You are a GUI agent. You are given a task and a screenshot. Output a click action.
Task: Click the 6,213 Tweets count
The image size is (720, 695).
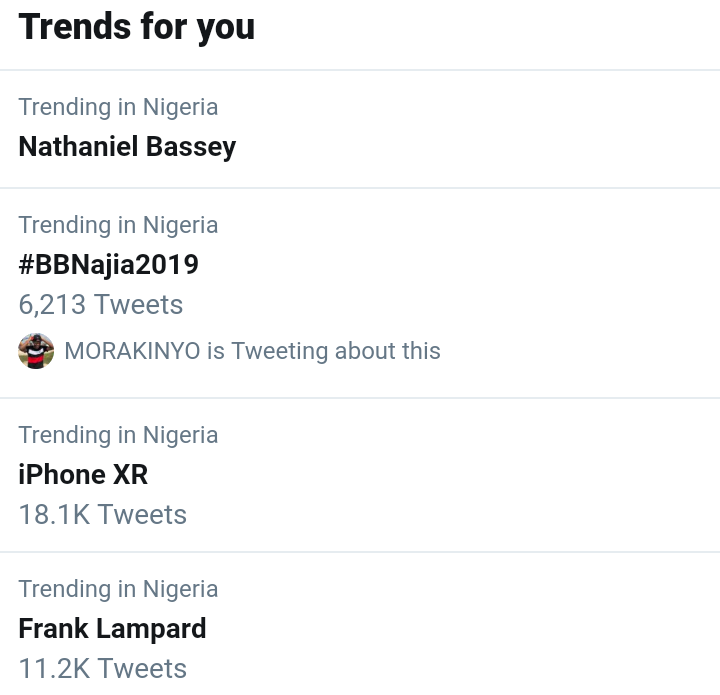[x=100, y=305]
